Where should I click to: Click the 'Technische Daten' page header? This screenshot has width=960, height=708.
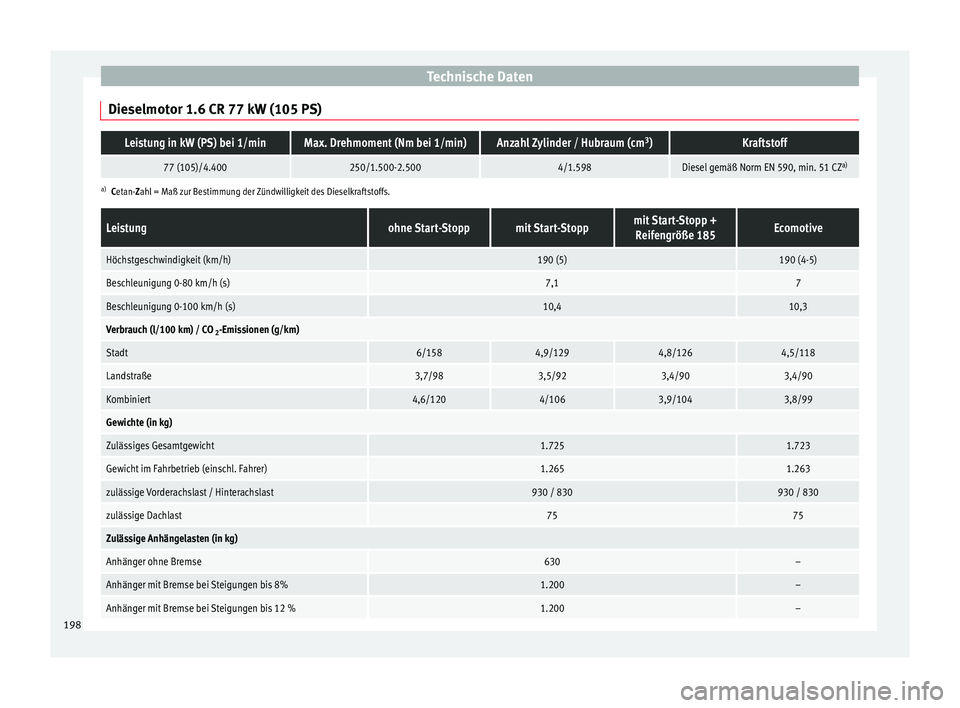point(479,77)
